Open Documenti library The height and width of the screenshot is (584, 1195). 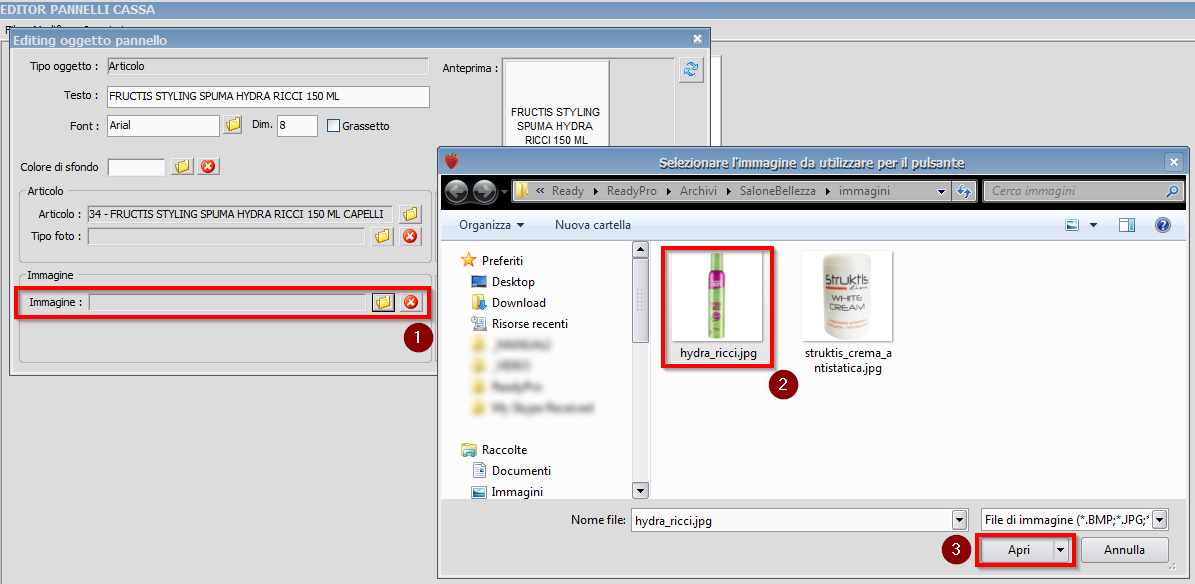point(521,470)
